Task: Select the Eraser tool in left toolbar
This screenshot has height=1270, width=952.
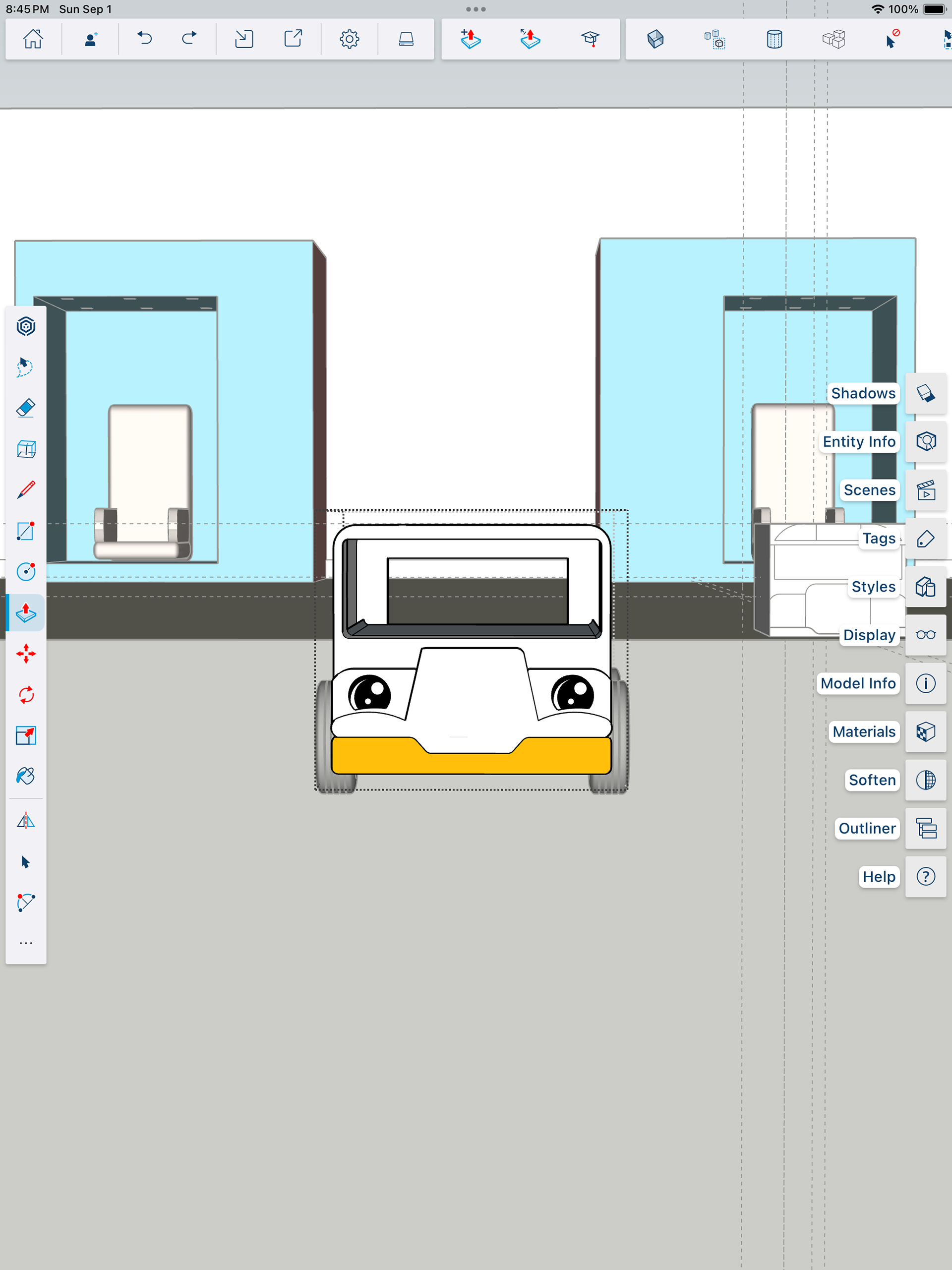Action: (x=26, y=408)
